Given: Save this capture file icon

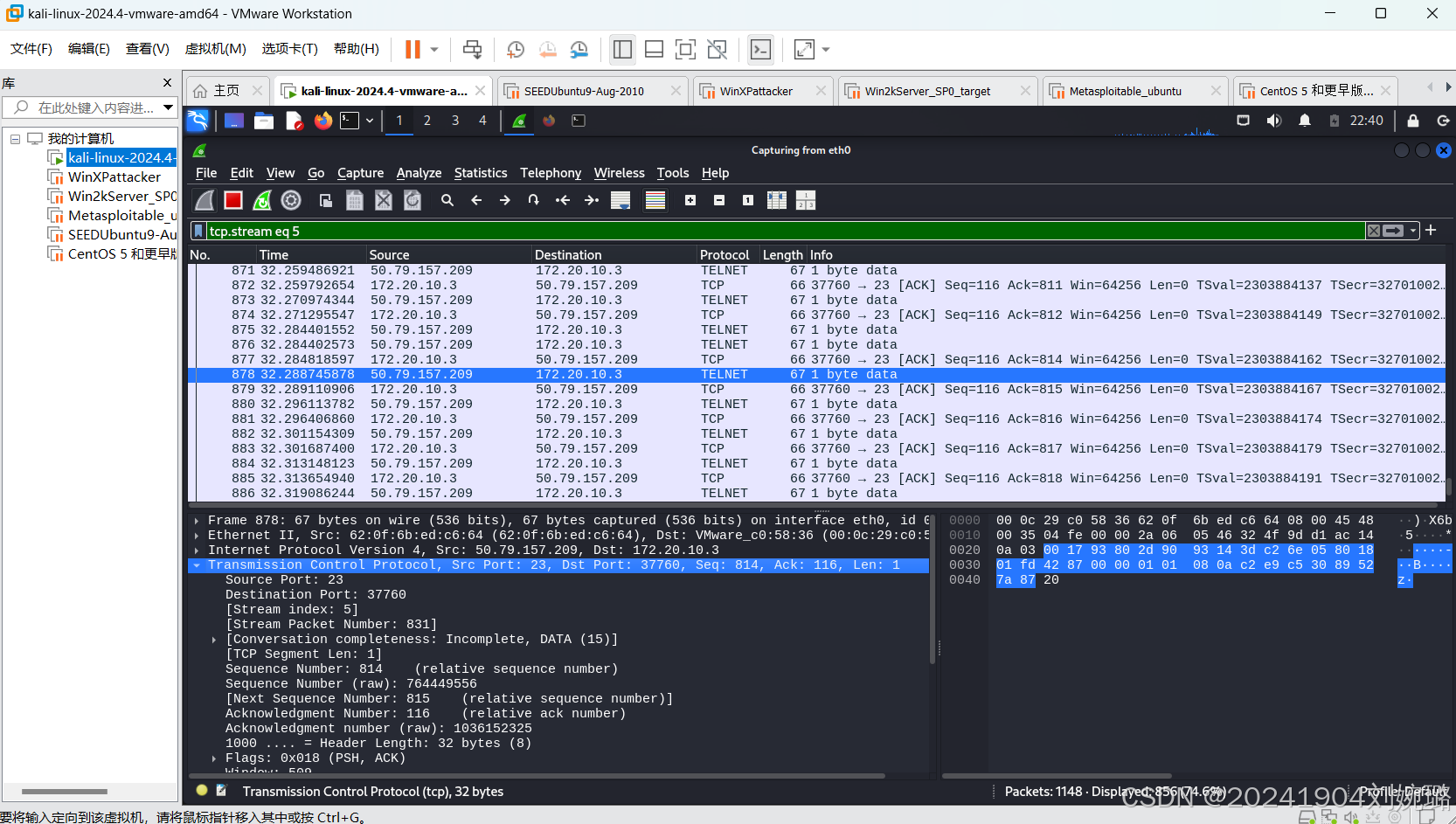Looking at the screenshot, I should [355, 201].
